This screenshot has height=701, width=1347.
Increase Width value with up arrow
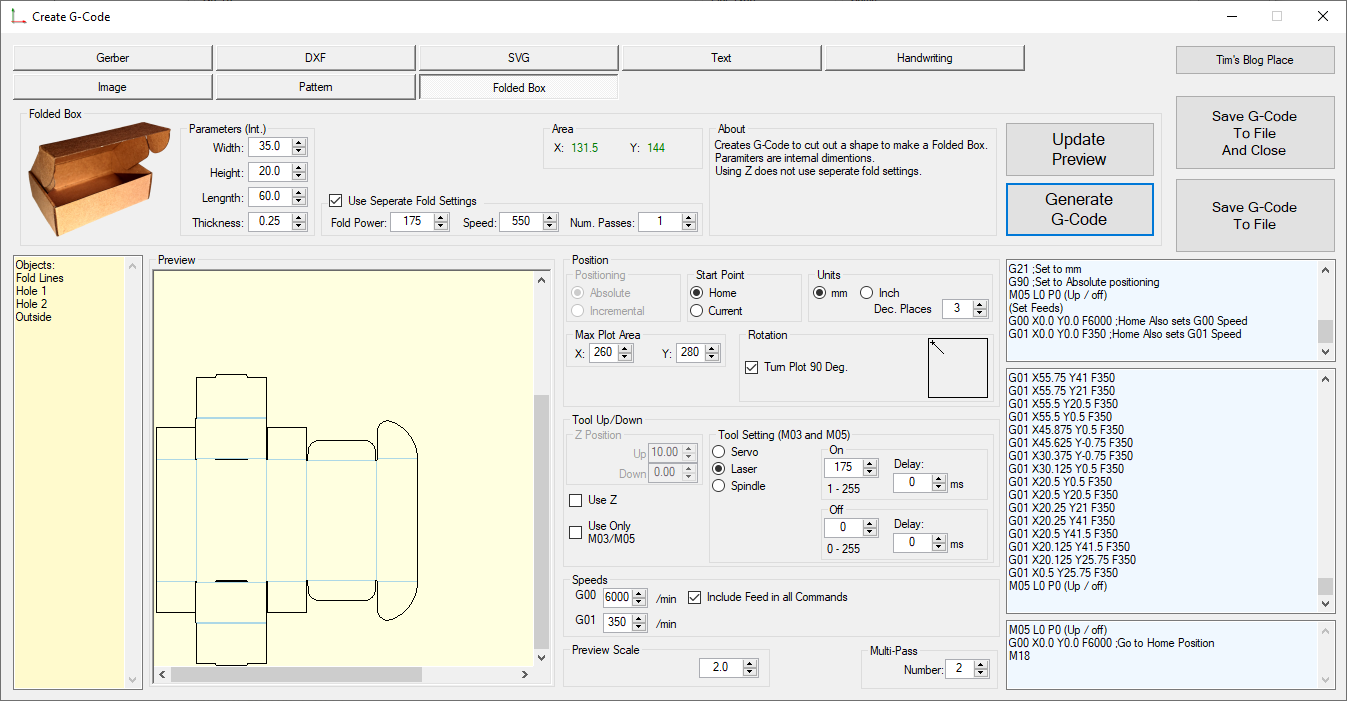coord(299,143)
